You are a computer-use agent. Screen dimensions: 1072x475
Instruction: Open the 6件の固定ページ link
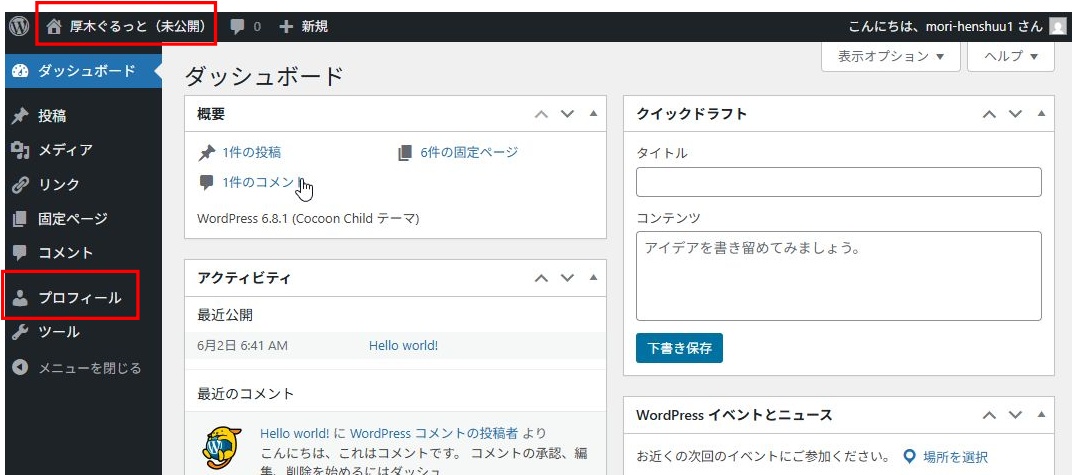click(468, 153)
